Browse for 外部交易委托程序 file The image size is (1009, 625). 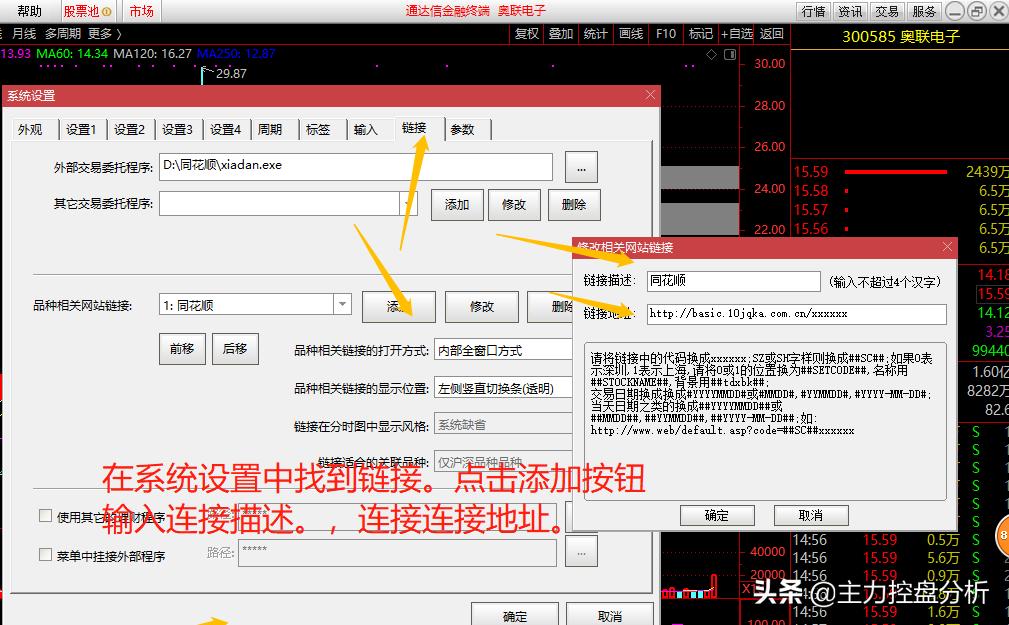click(581, 167)
